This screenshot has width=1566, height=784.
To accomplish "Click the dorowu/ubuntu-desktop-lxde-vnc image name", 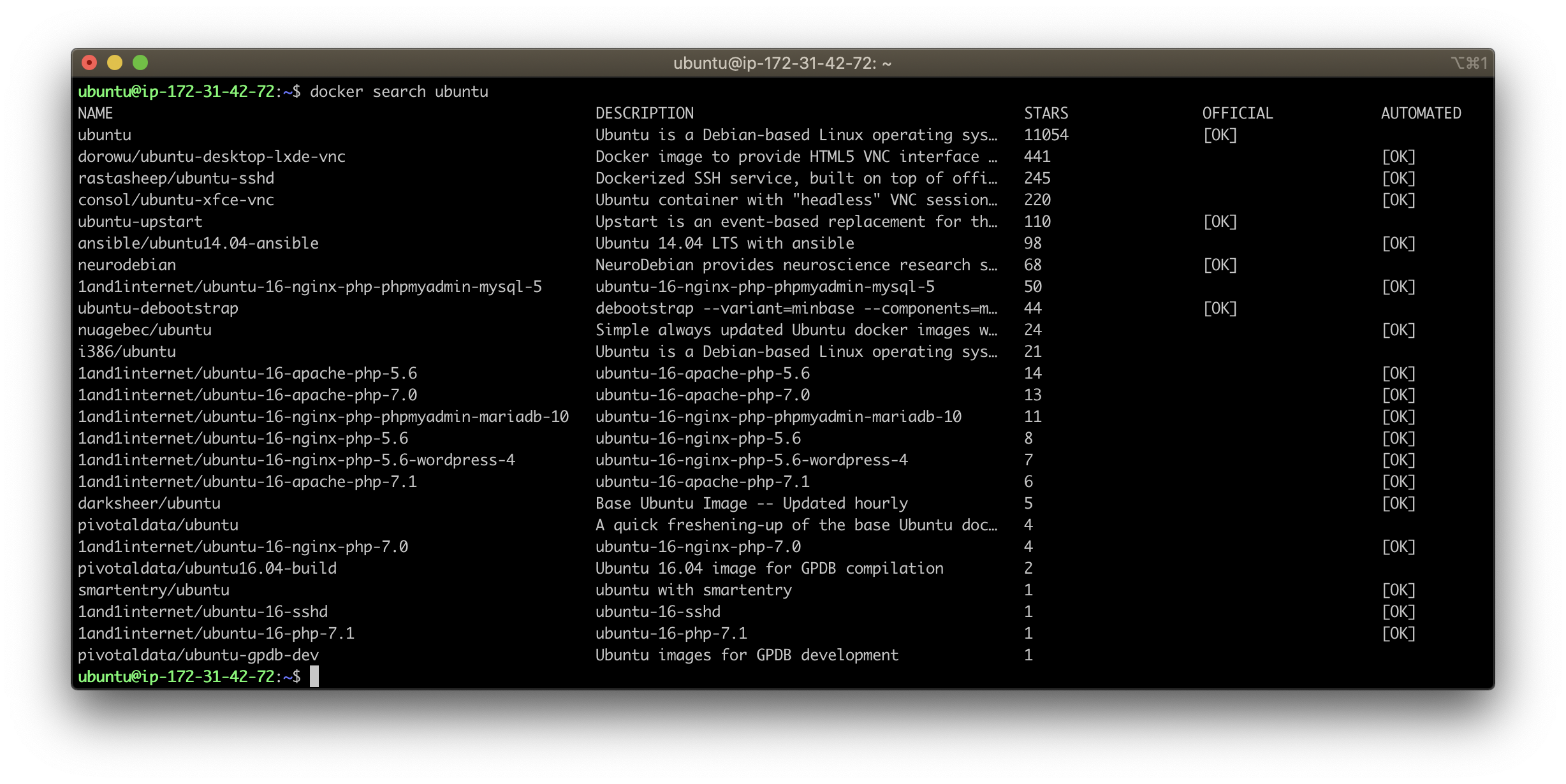I will click(212, 157).
